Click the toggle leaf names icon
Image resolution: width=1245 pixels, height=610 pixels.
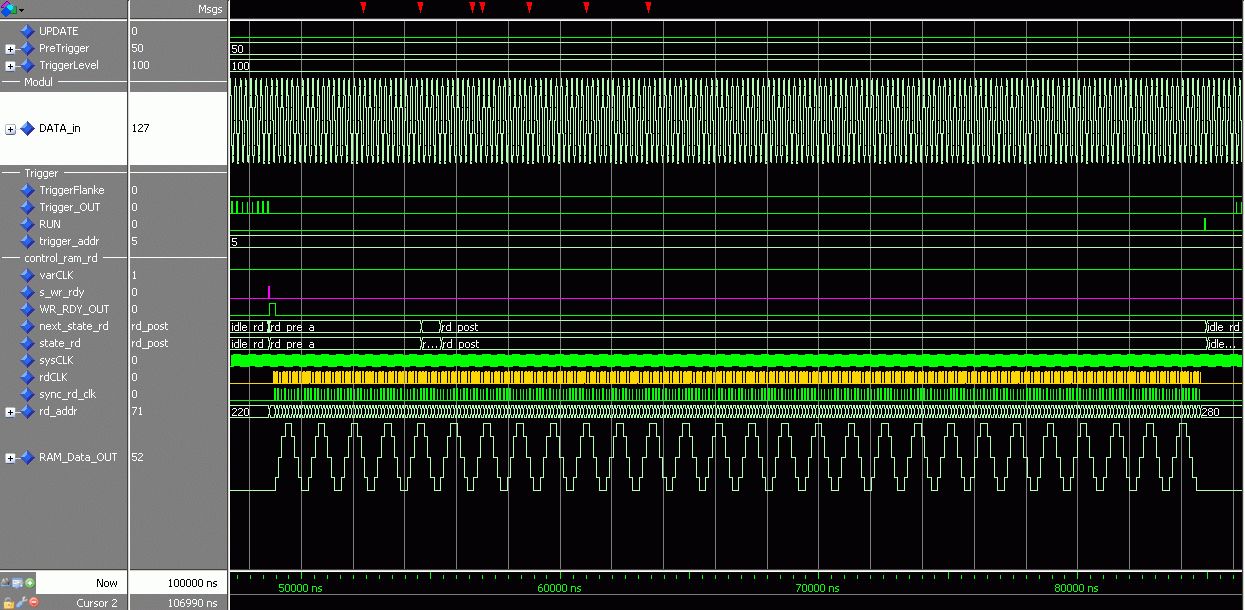7,582
